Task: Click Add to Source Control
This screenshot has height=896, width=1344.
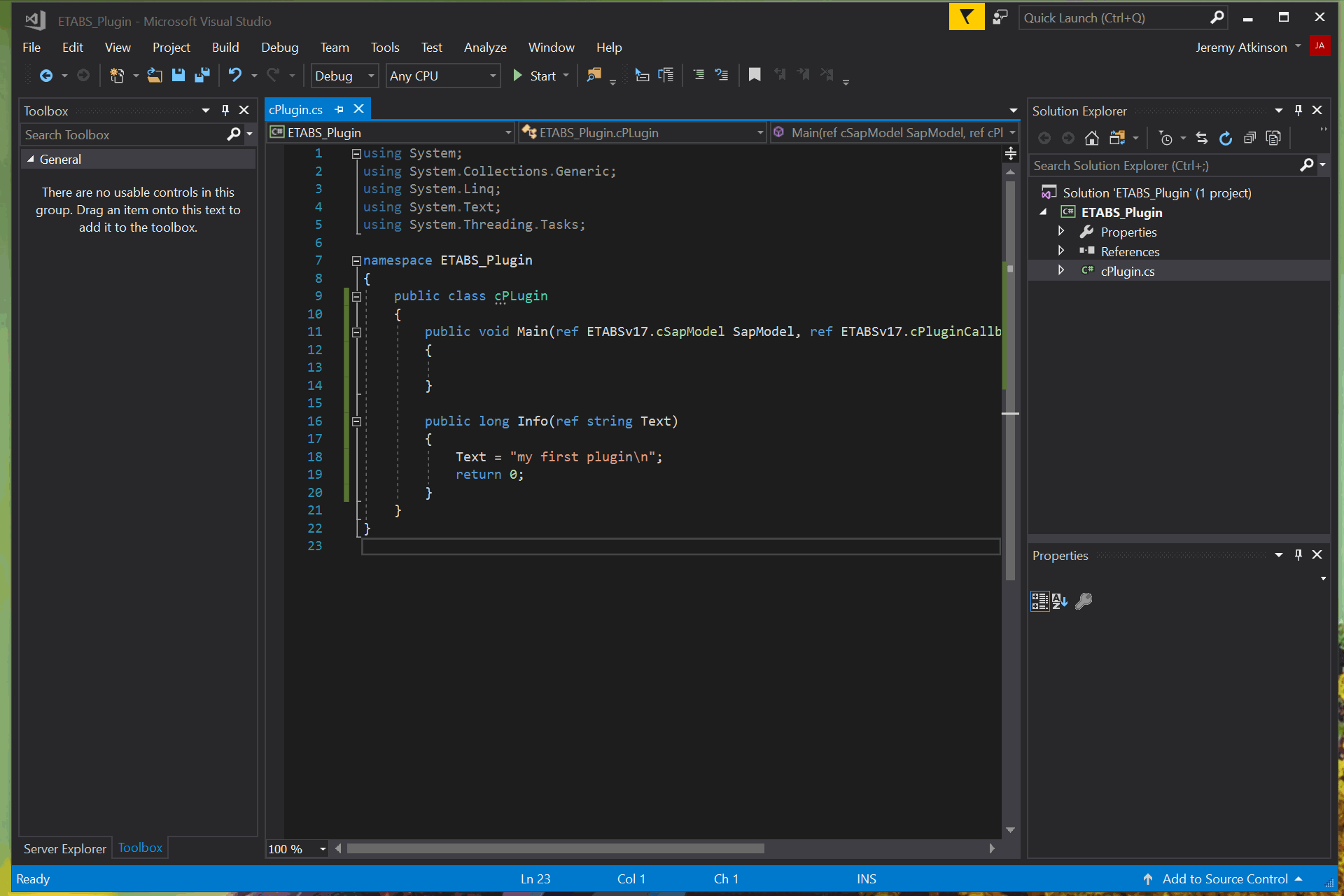Action: point(1224,878)
